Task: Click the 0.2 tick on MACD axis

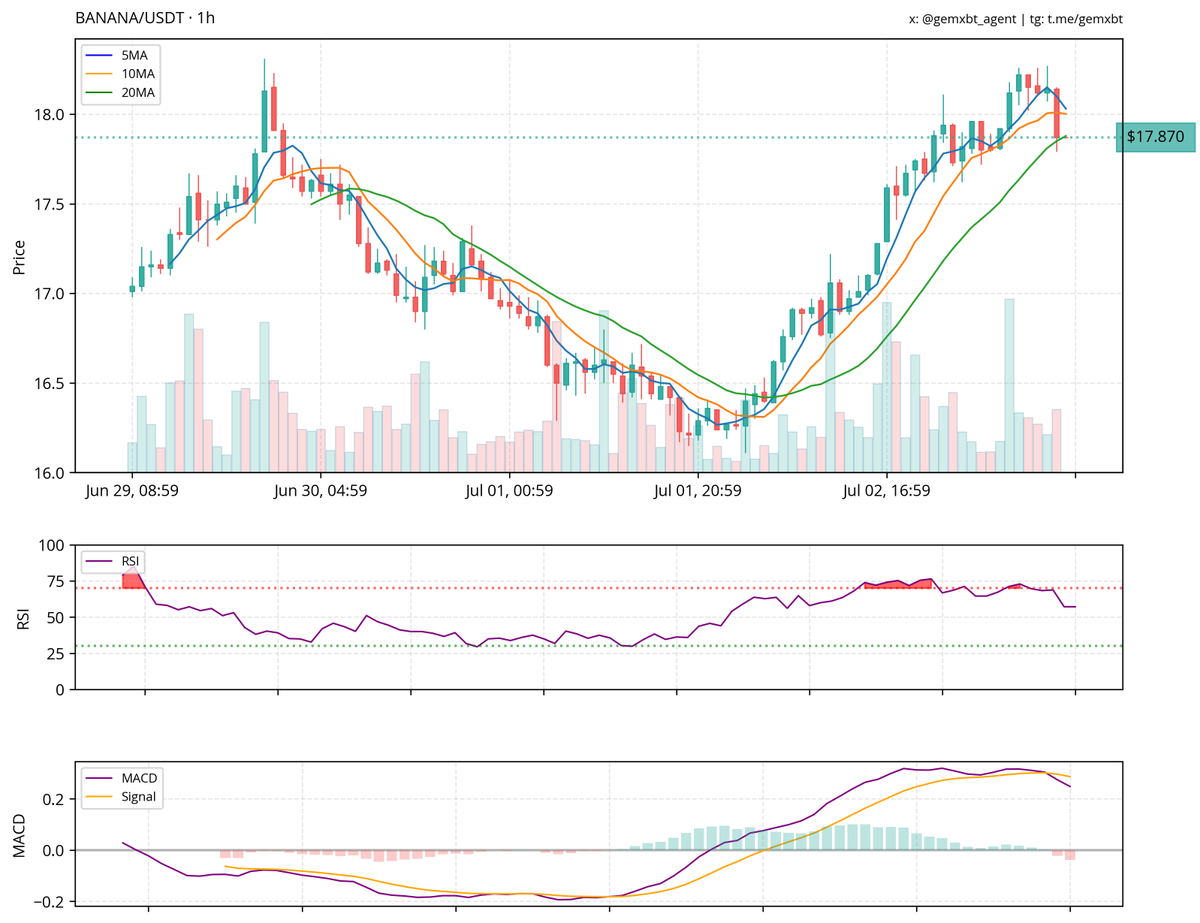Action: point(52,800)
